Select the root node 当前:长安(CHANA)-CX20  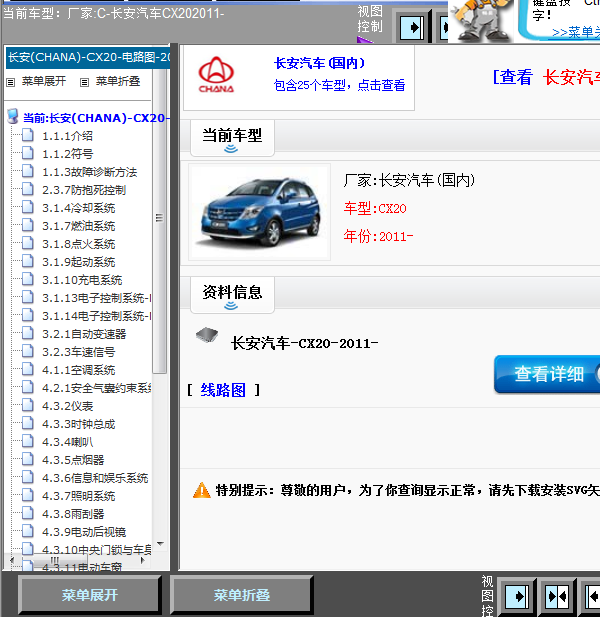(96, 118)
